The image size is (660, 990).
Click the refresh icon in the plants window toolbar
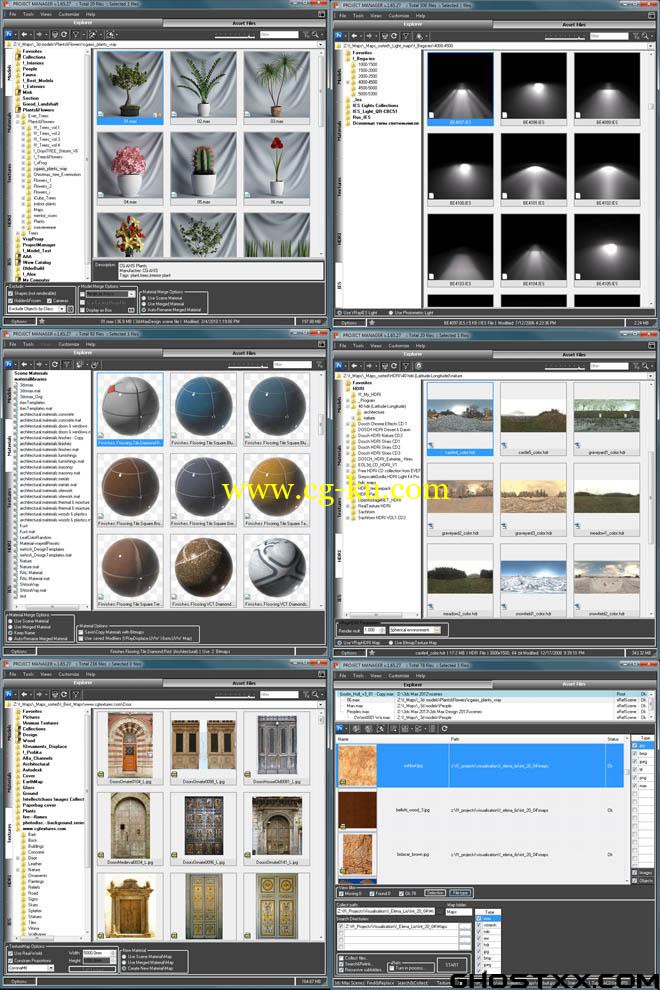[64, 35]
